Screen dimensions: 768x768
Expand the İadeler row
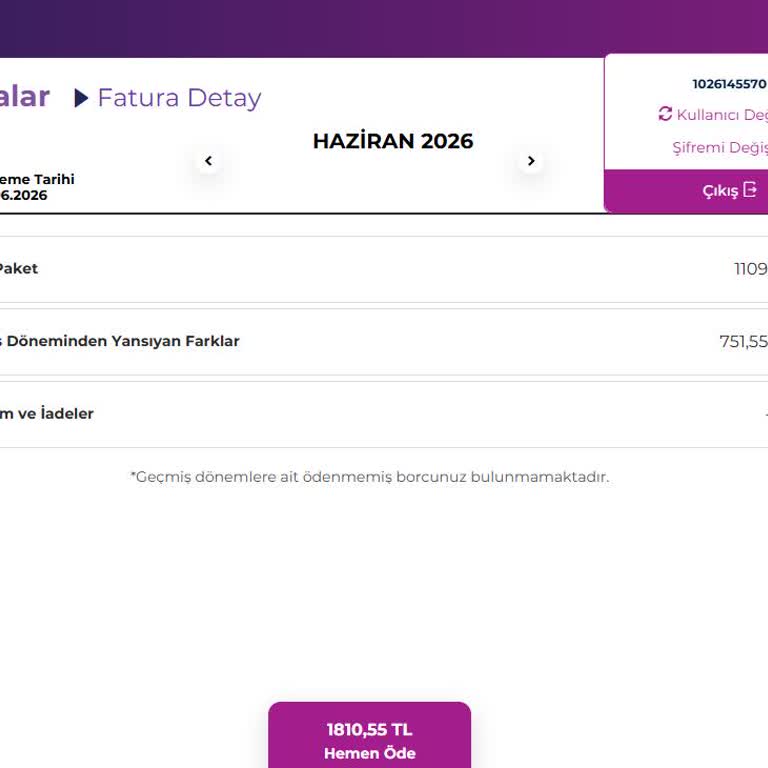384,414
